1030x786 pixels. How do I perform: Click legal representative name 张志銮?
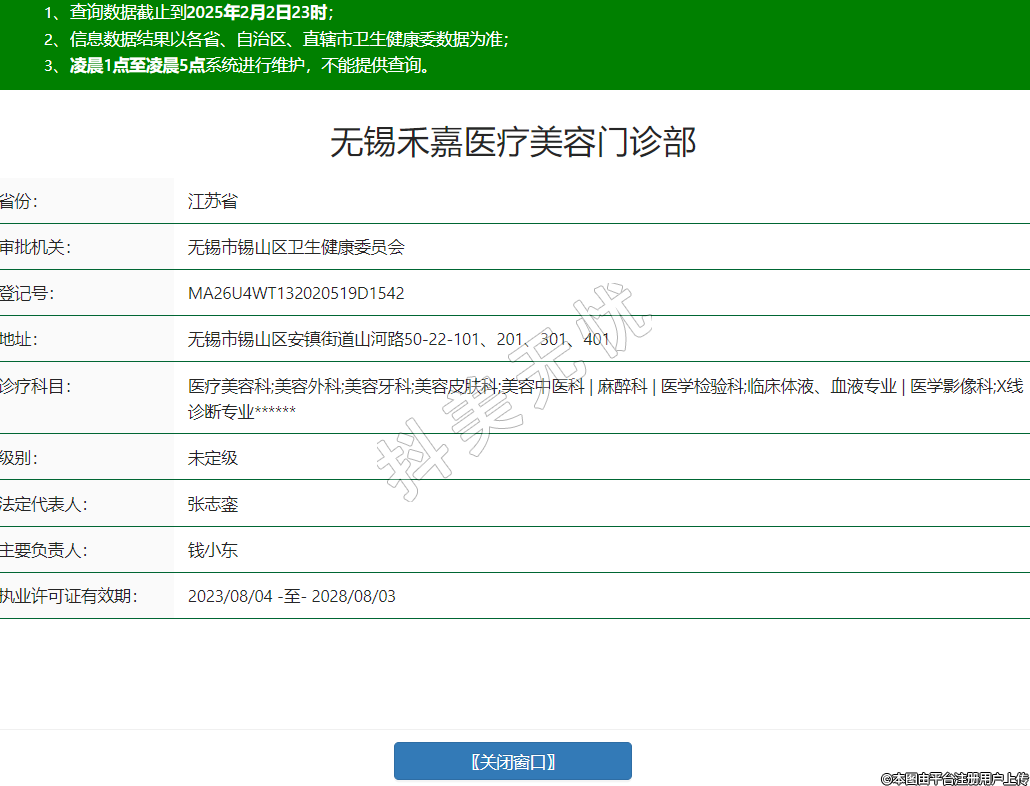213,504
